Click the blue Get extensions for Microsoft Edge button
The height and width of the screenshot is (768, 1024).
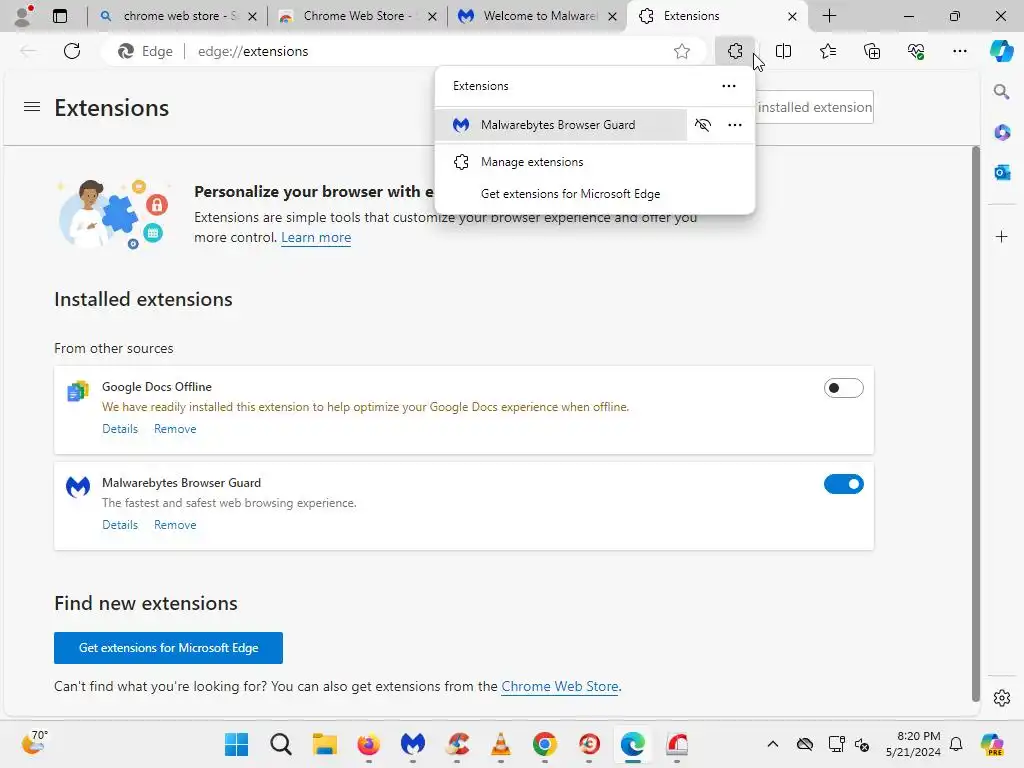[168, 648]
